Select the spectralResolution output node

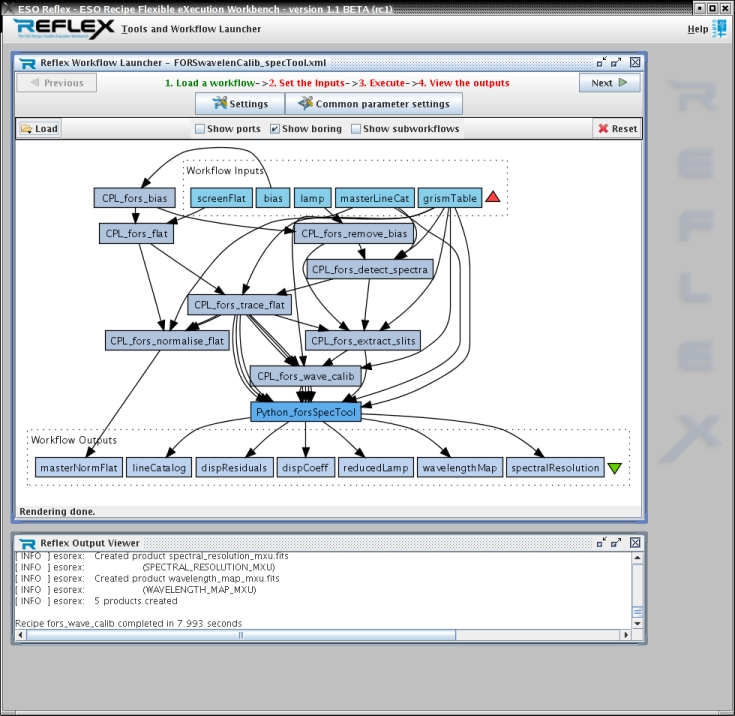[555, 467]
